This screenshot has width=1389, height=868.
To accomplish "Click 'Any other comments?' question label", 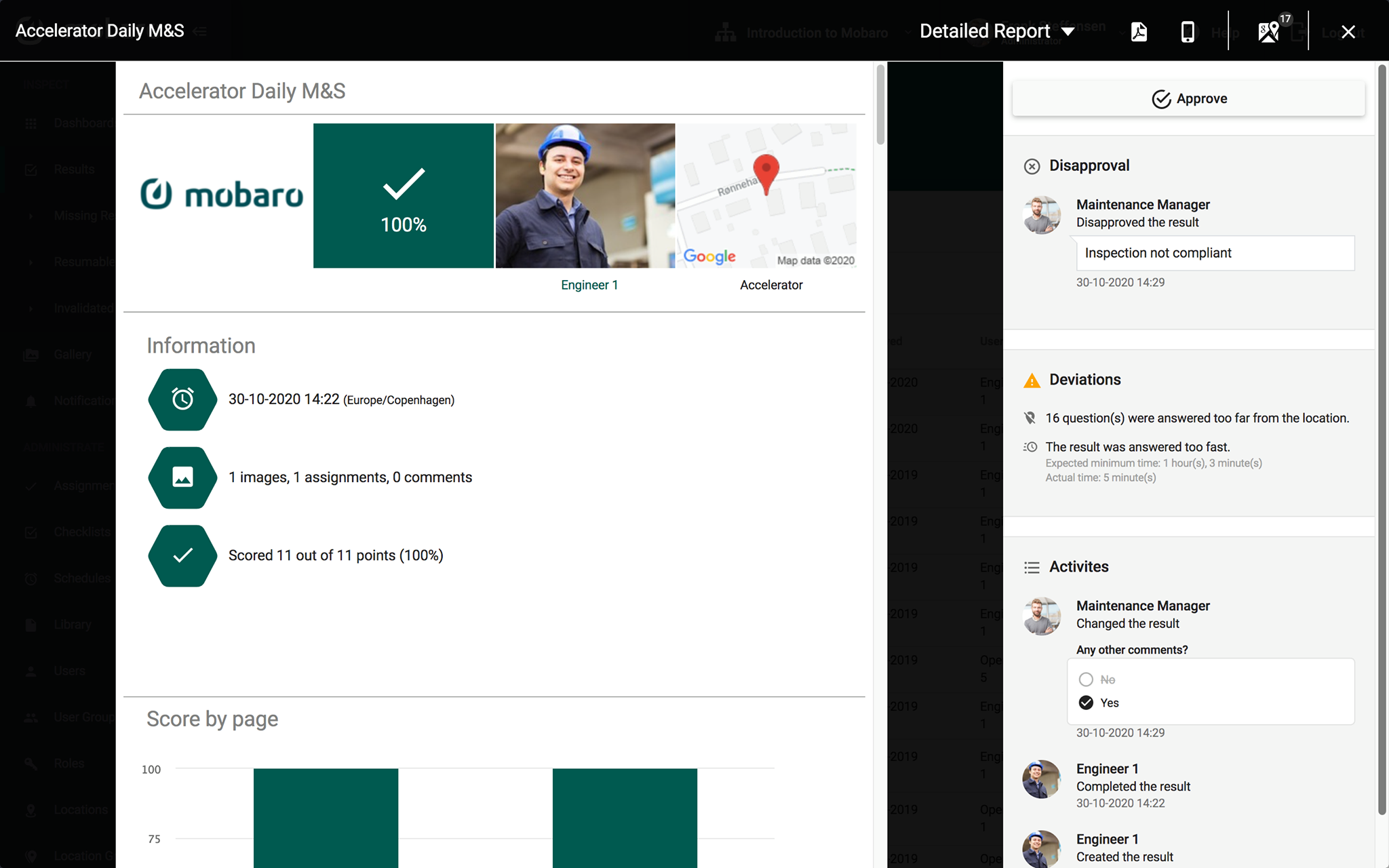I will coord(1132,650).
